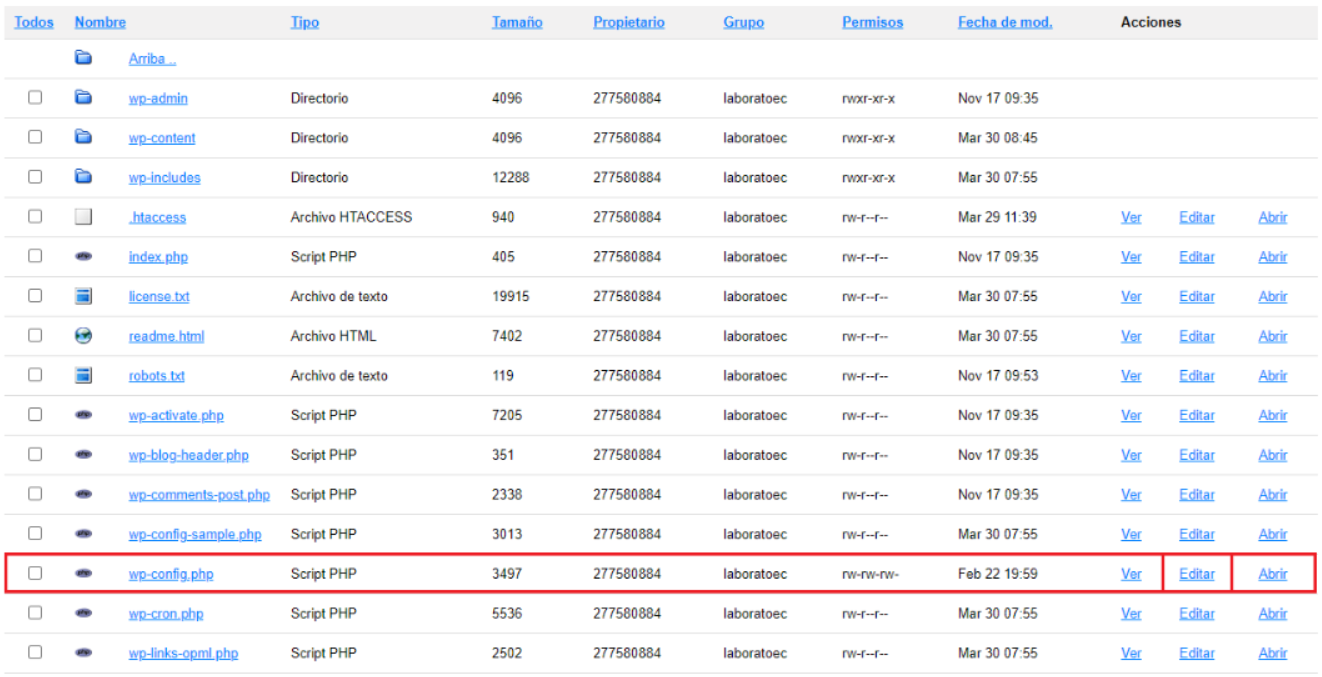Click the wp-cron.php script icon

pos(84,613)
